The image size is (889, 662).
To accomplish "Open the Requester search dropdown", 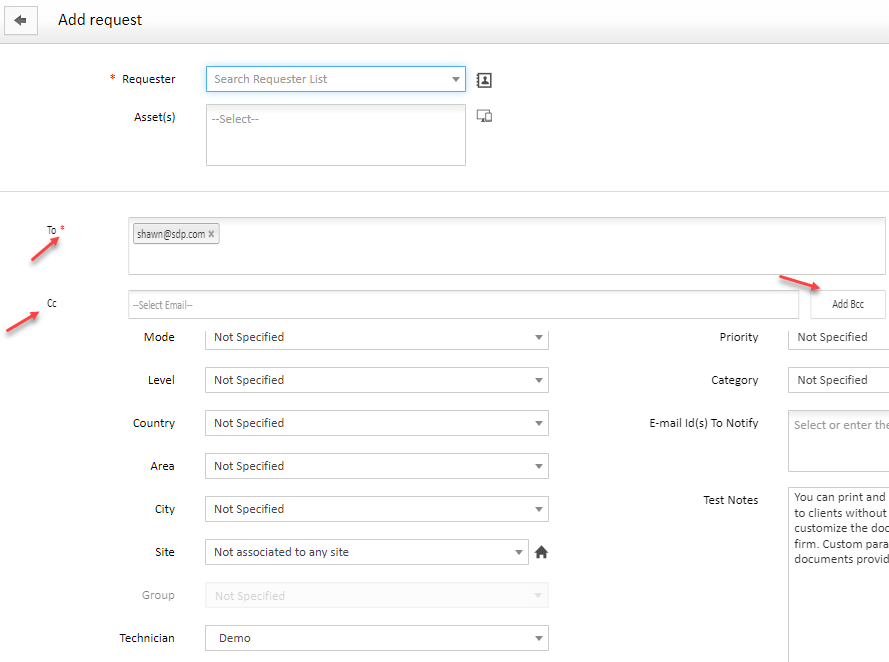I will [335, 79].
